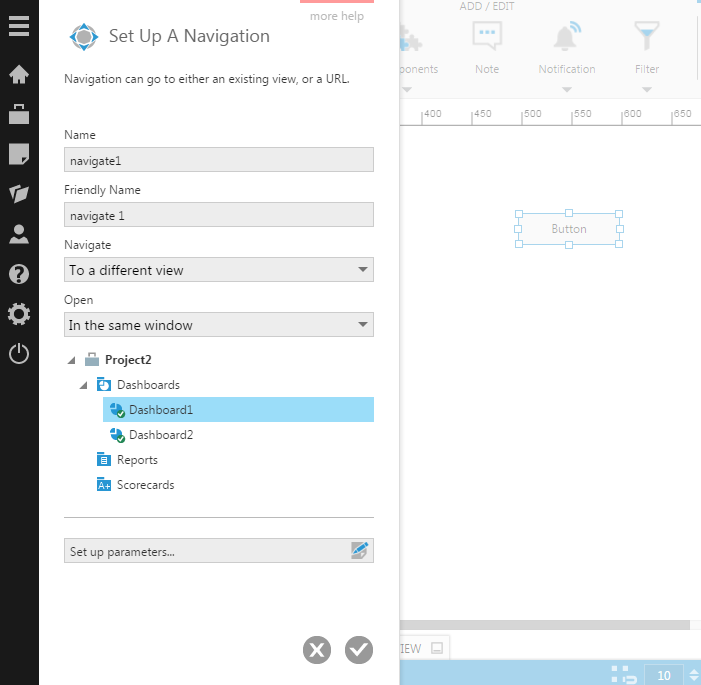Viewport: 701px width, 685px height.
Task: Collapse the Dashboards tree node
Action: click(x=84, y=385)
